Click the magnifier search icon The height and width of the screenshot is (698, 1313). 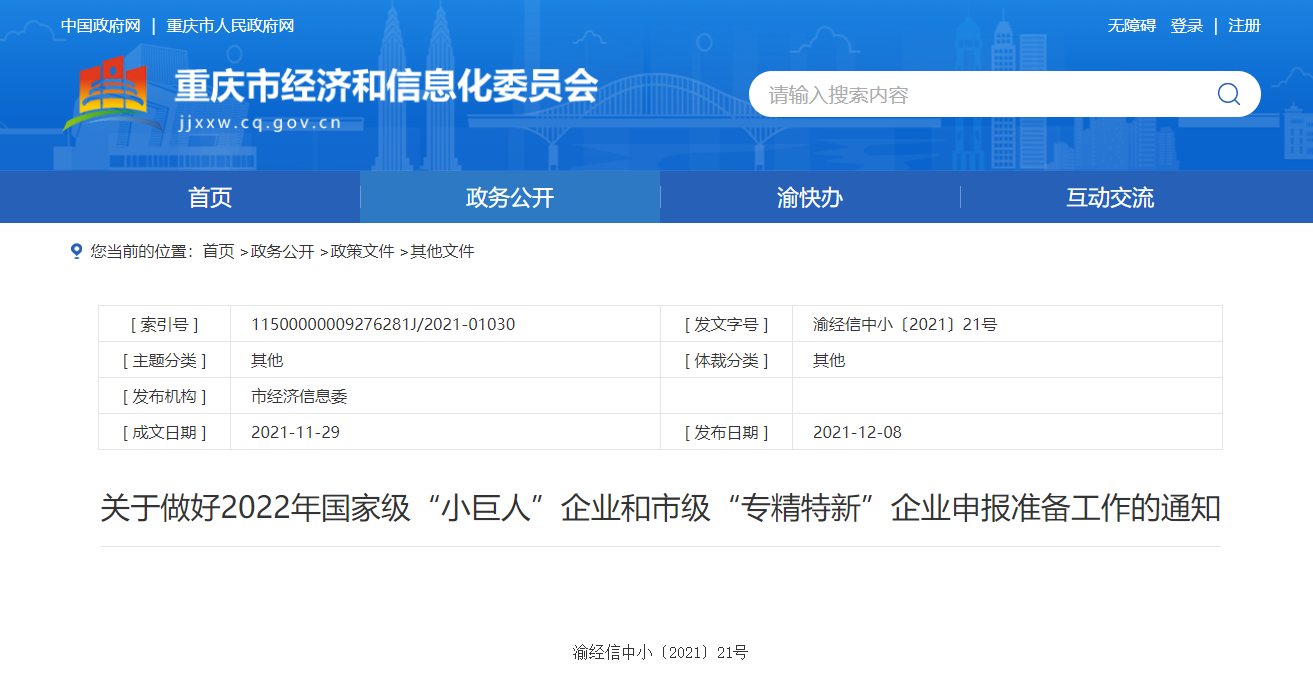pos(1228,94)
